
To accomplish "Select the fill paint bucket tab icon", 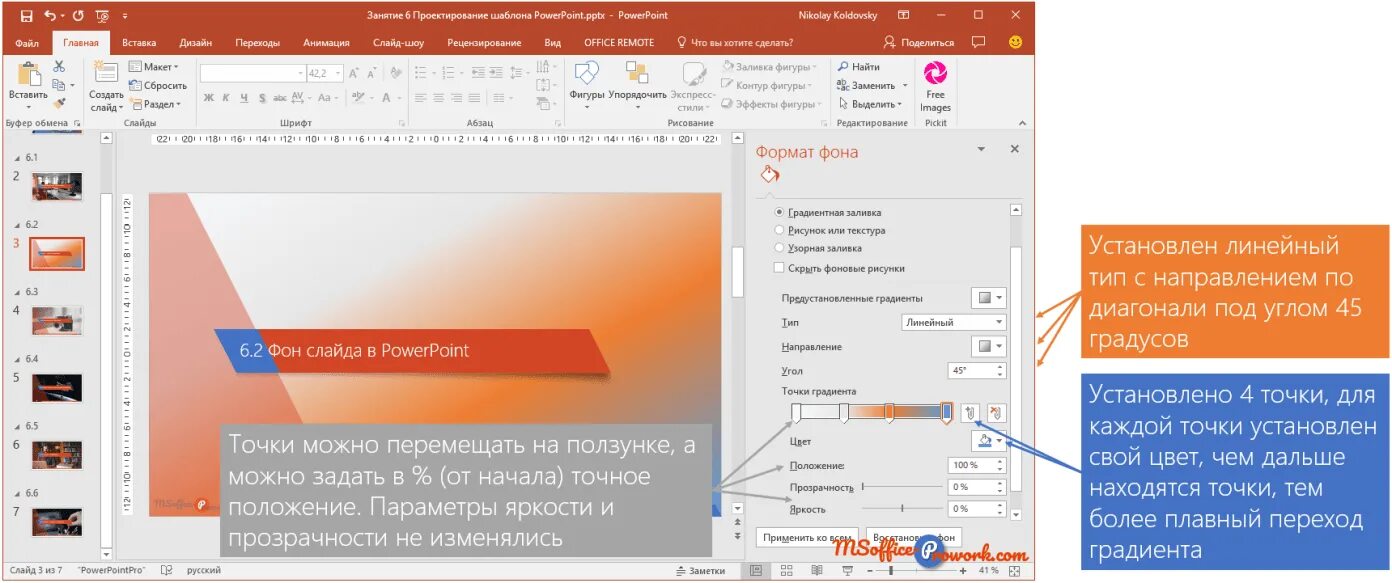I will point(769,175).
